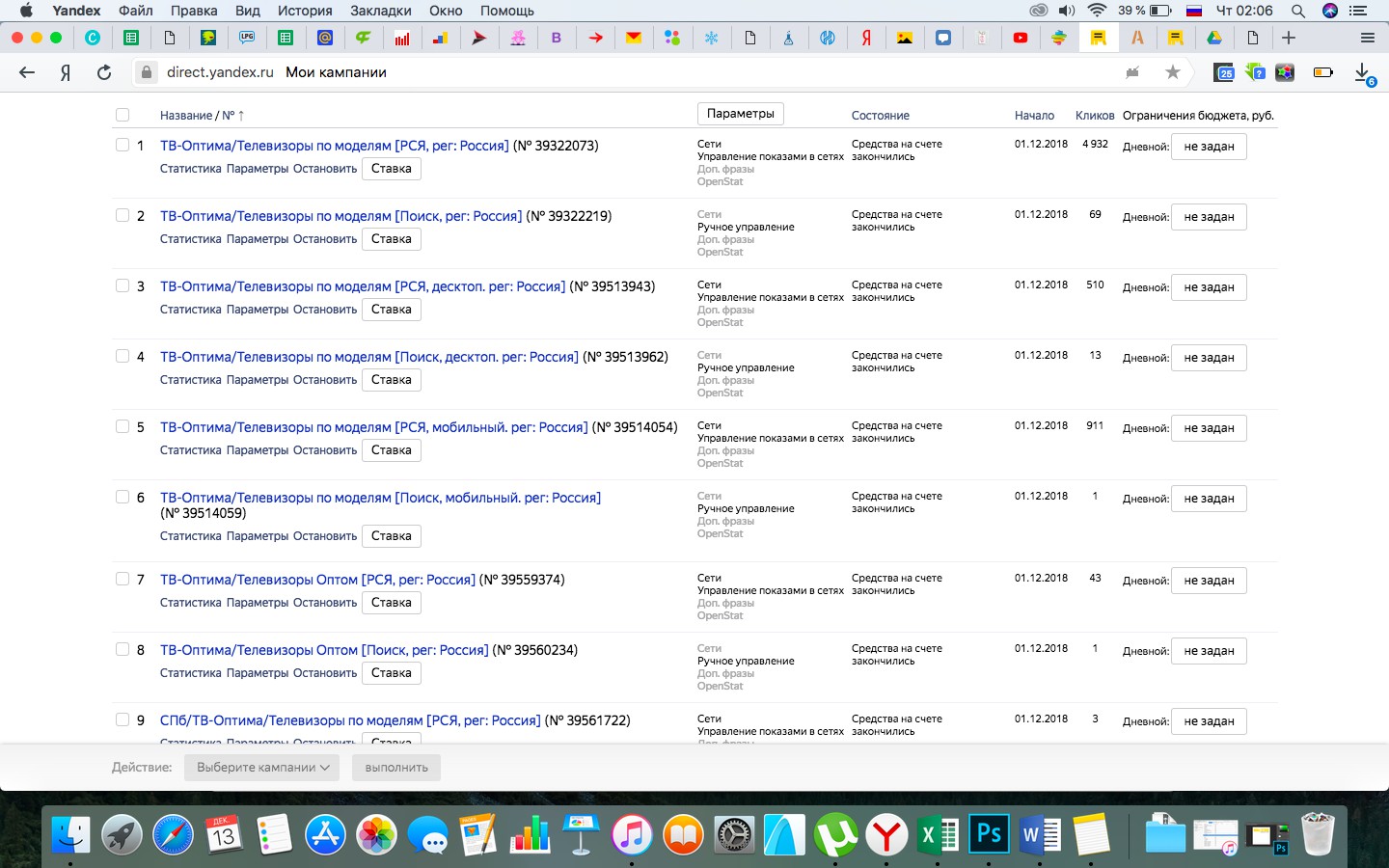Image resolution: width=1389 pixels, height=868 pixels.
Task: Open daily budget for campaign № 39514059
Action: point(1209,499)
